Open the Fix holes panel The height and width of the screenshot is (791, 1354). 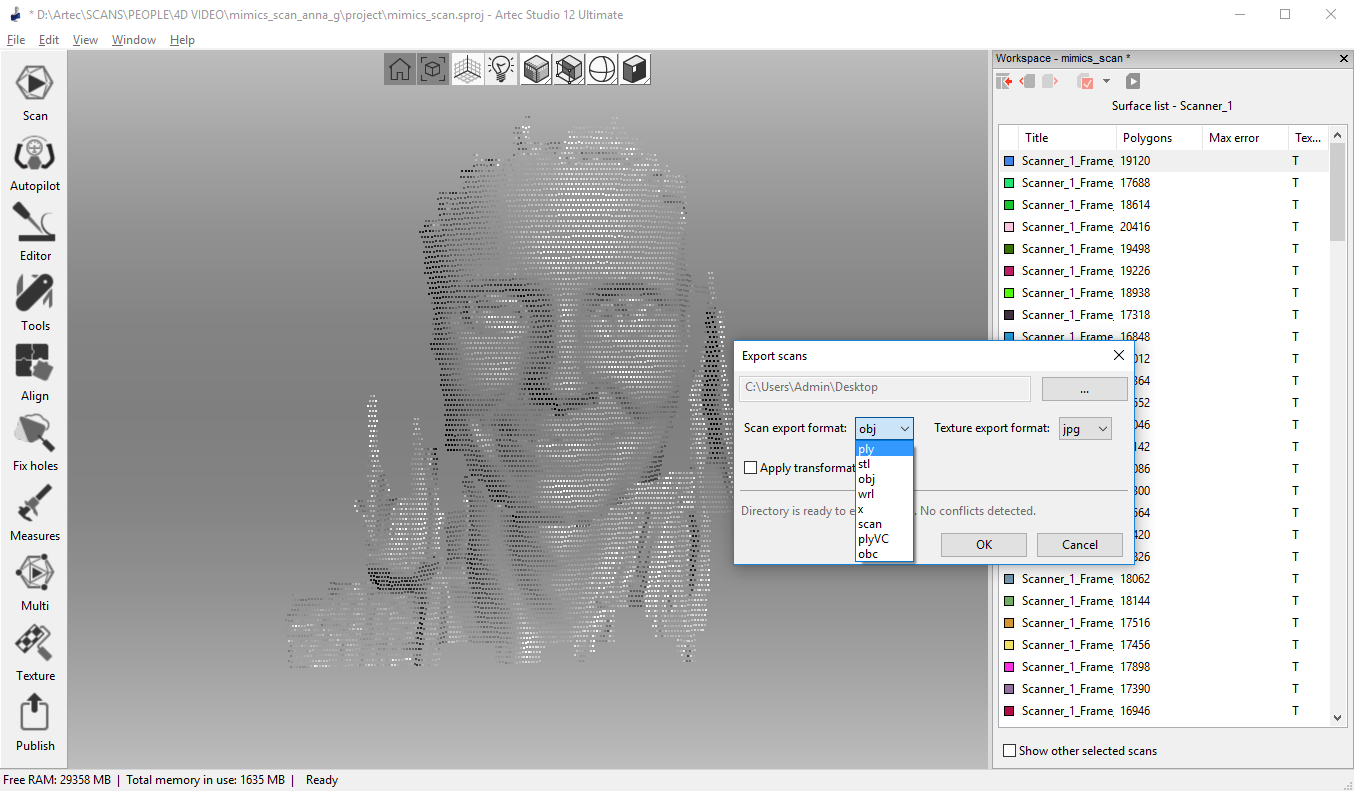point(35,443)
